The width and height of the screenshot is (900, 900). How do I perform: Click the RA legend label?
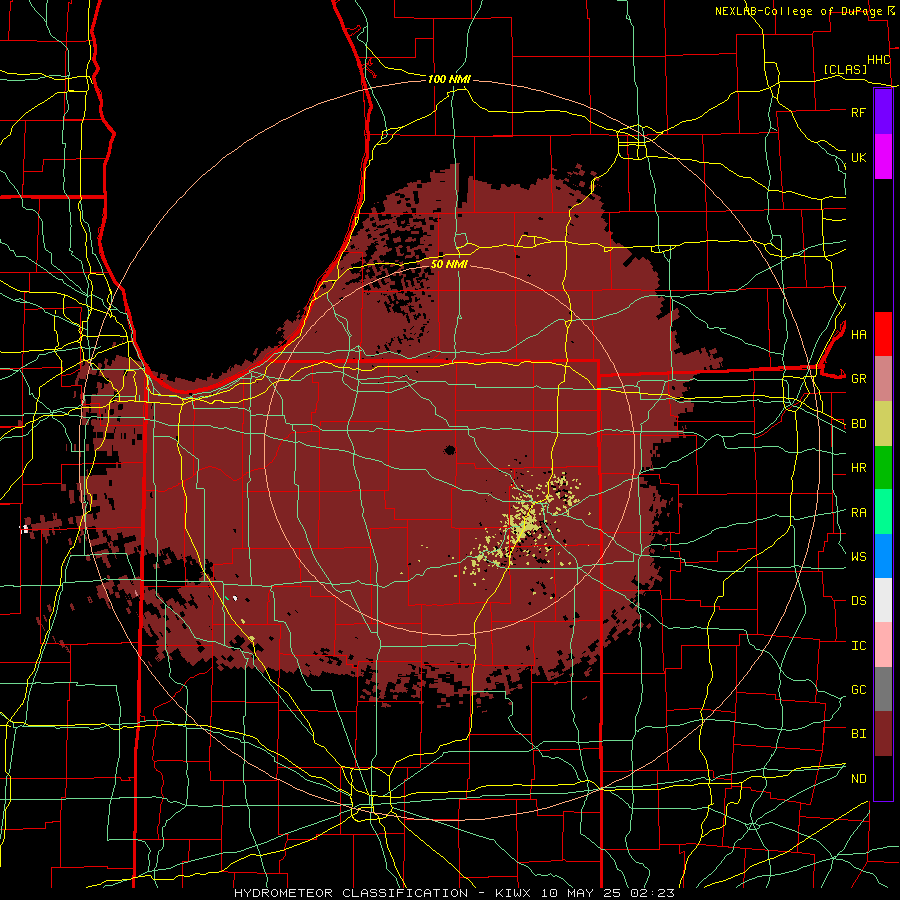click(x=858, y=513)
